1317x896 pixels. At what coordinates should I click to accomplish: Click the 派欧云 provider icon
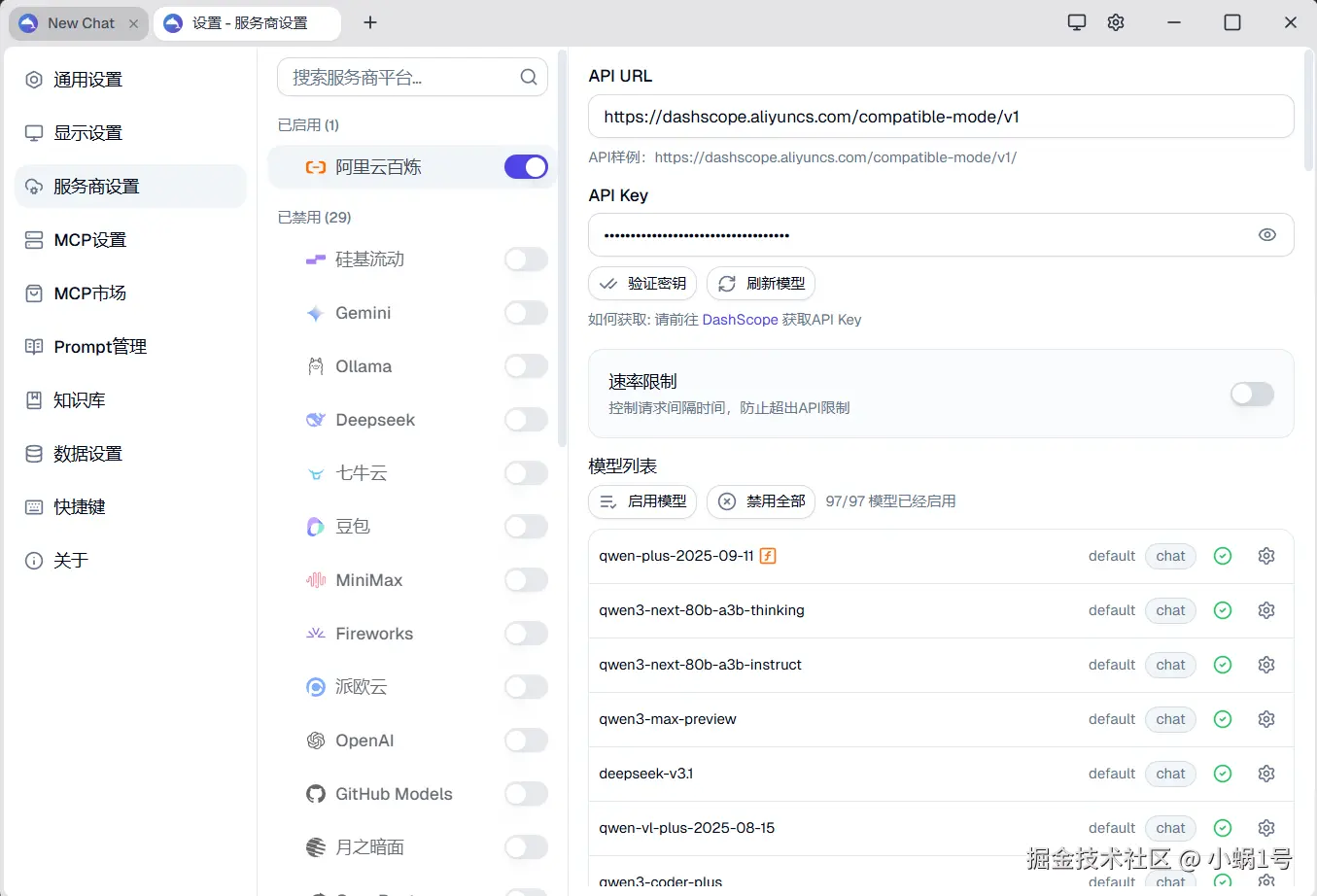coord(316,687)
